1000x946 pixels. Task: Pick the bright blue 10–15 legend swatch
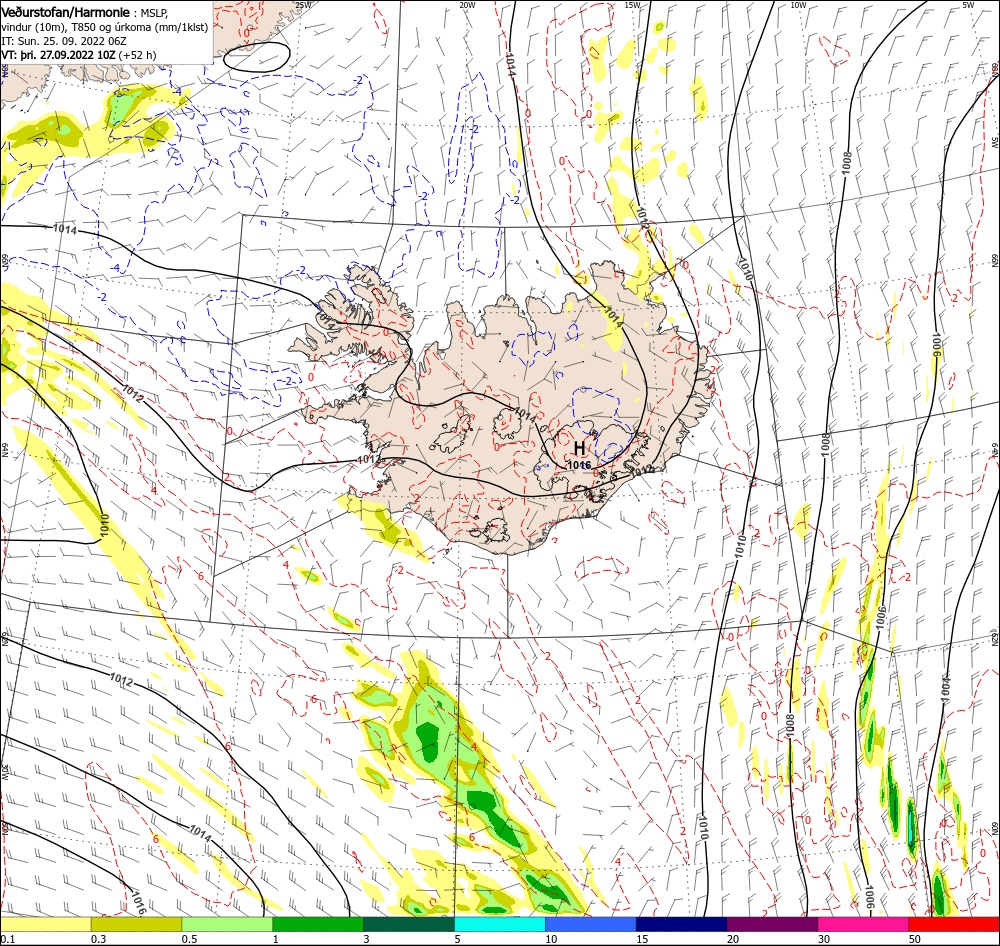click(x=591, y=924)
